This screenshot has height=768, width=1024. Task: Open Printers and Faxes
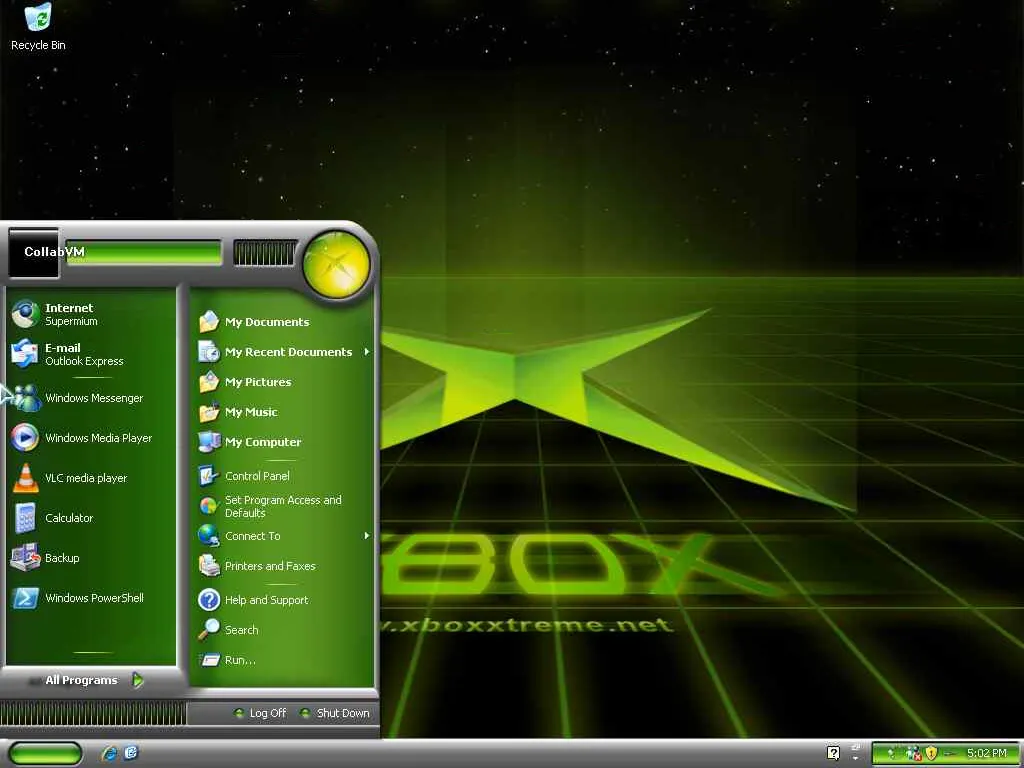(x=283, y=566)
